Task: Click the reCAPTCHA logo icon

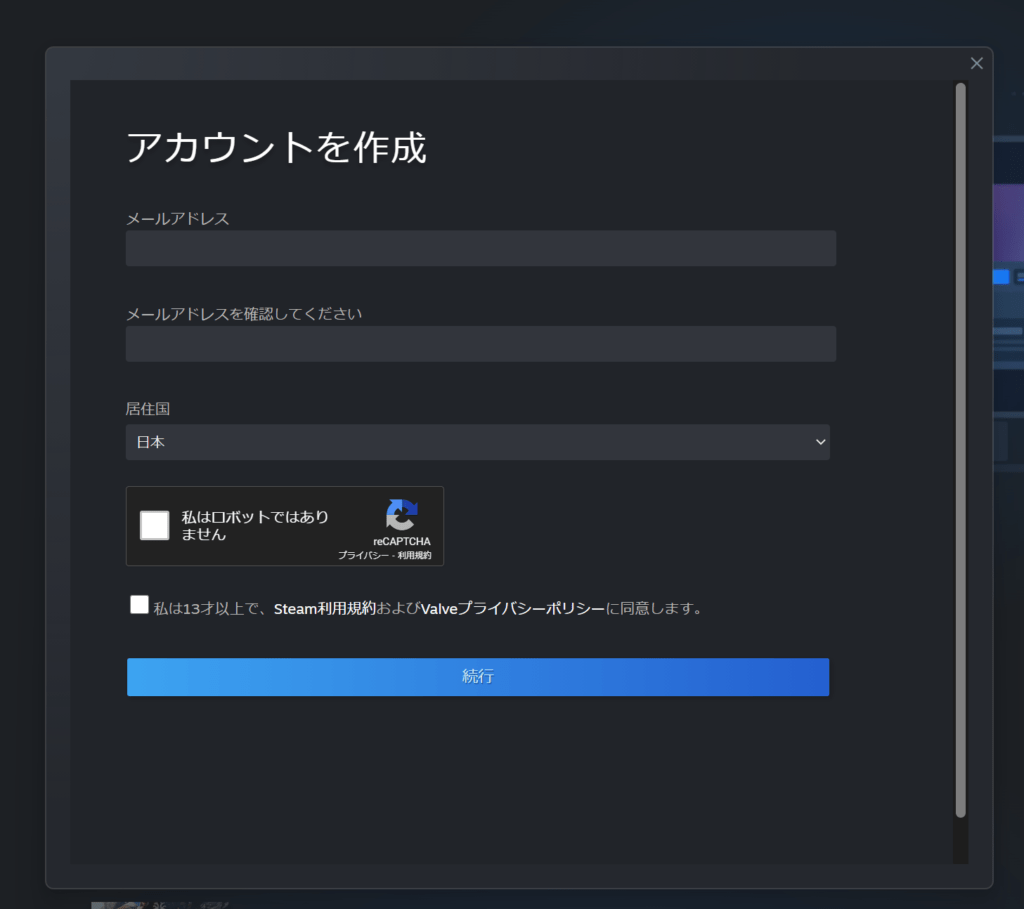Action: click(402, 515)
